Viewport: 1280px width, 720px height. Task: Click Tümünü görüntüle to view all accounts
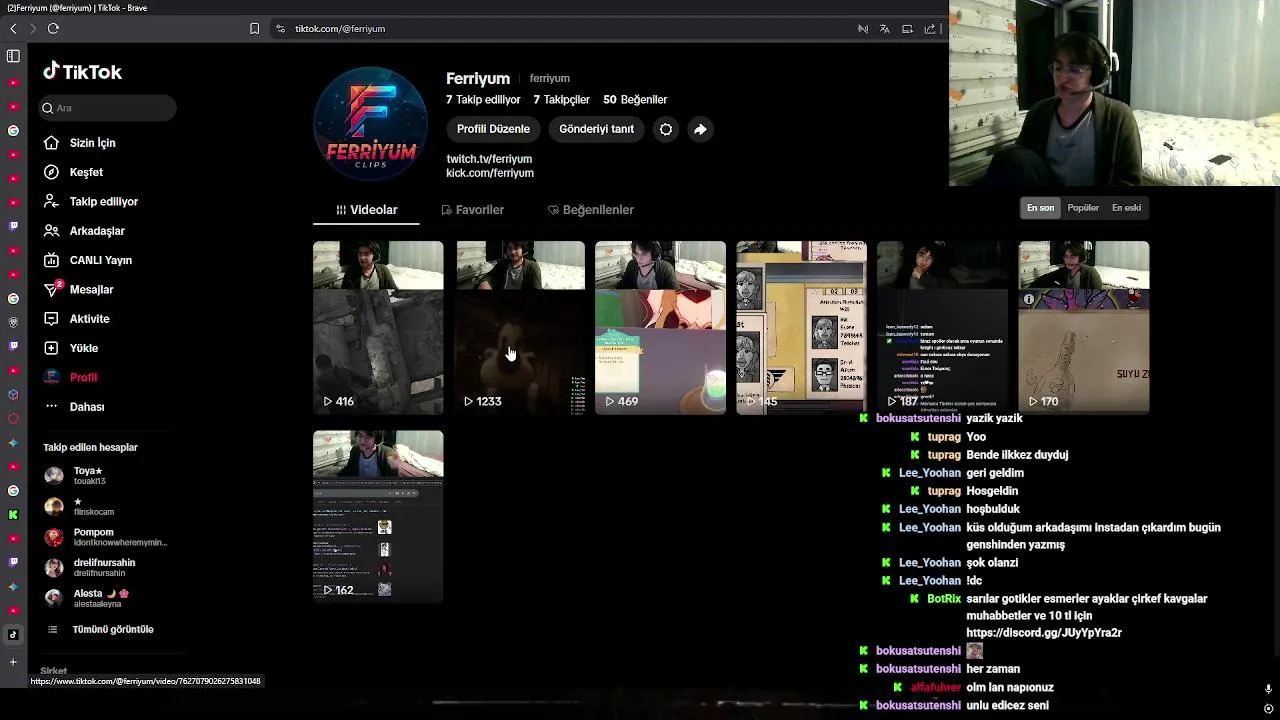(113, 630)
